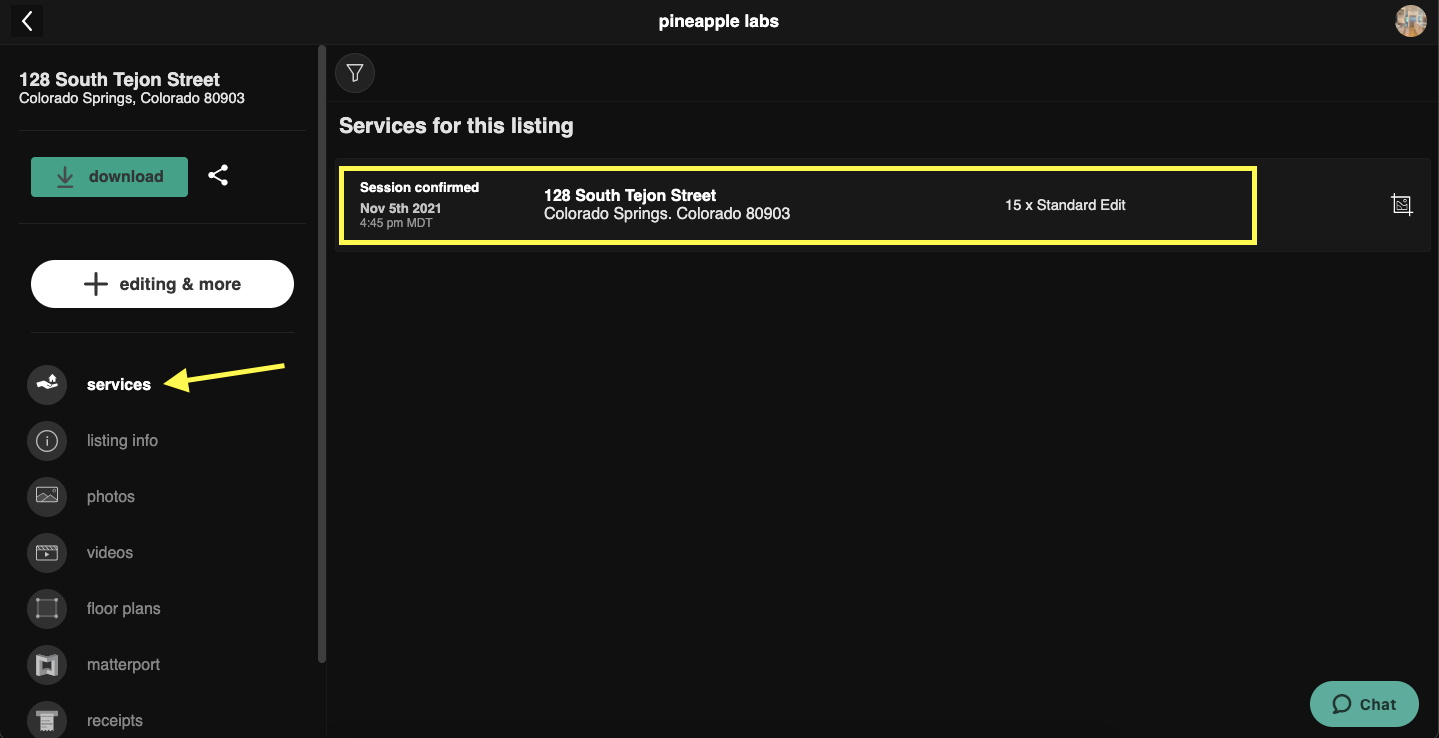Open the Chat support button
This screenshot has width=1439, height=738.
pos(1364,704)
